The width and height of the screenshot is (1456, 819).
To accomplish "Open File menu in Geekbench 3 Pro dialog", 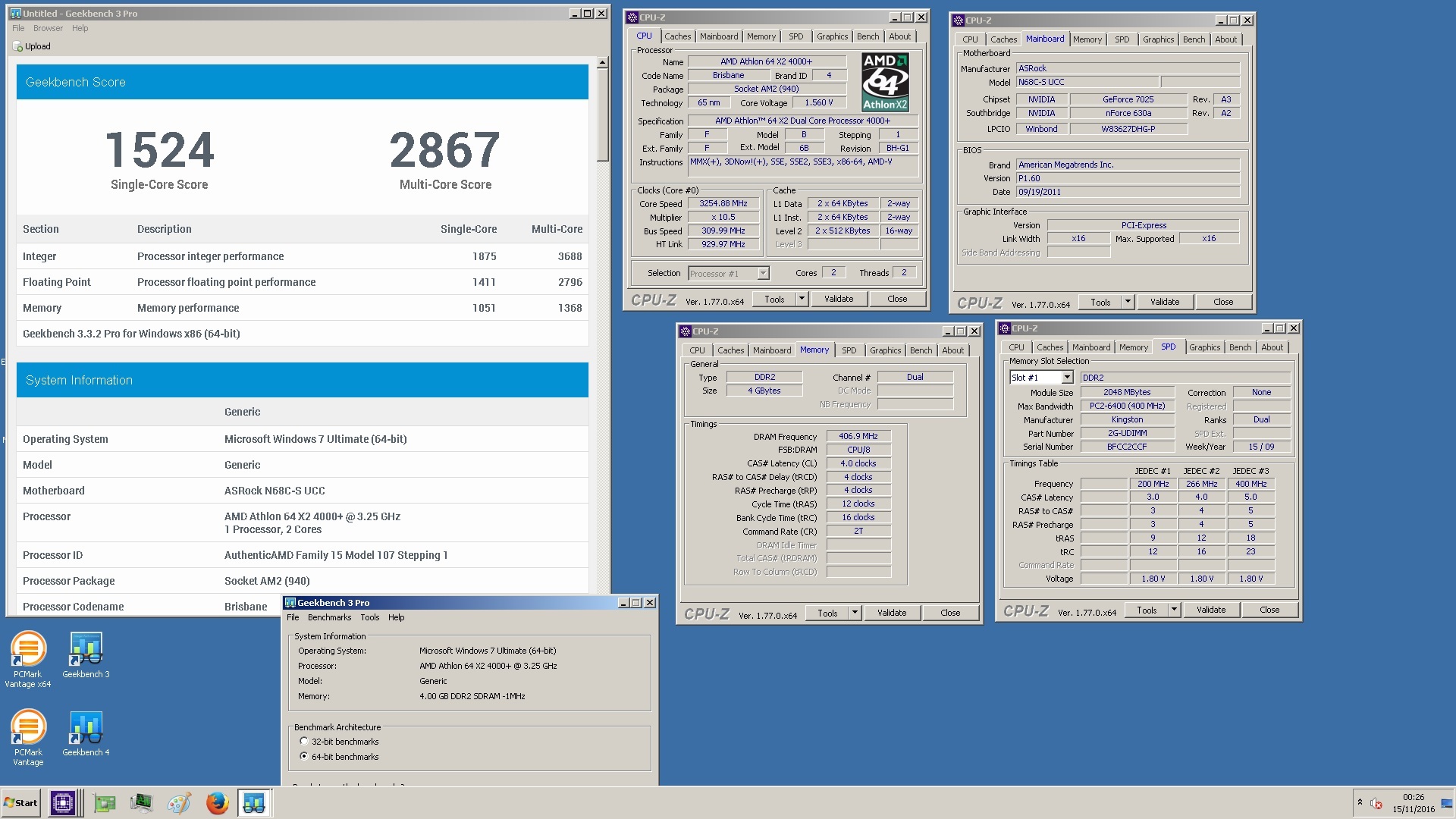I will [293, 617].
